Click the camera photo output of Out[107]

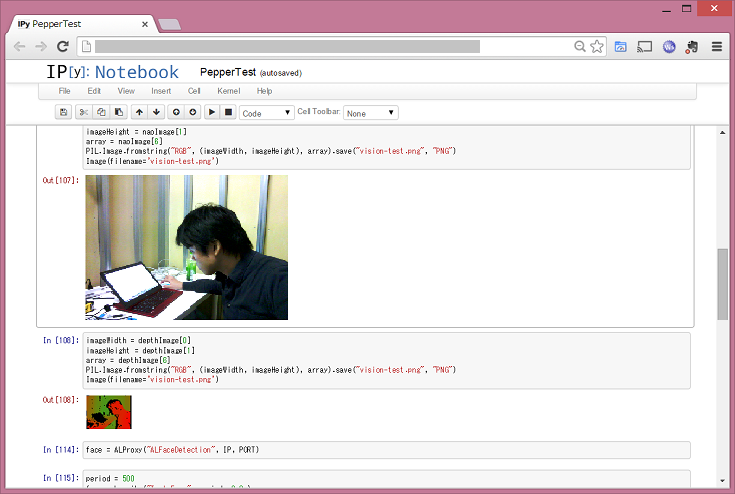pyautogui.click(x=187, y=247)
